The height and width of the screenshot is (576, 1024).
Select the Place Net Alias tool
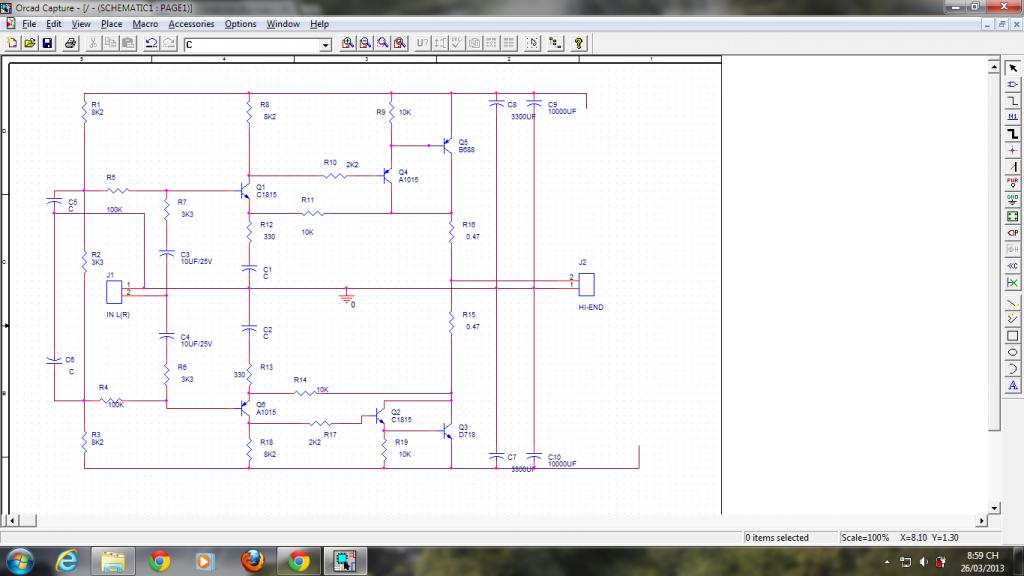(x=1012, y=117)
